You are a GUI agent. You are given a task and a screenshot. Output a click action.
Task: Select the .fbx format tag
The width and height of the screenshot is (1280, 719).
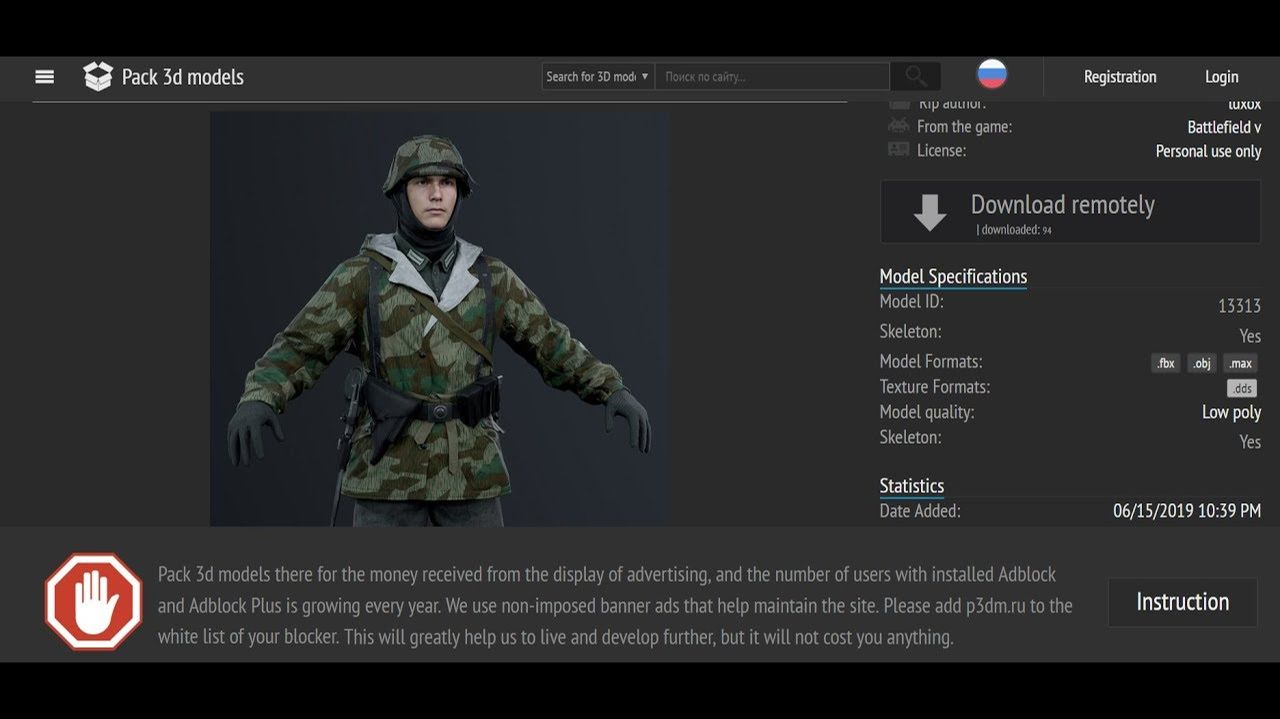click(1166, 363)
